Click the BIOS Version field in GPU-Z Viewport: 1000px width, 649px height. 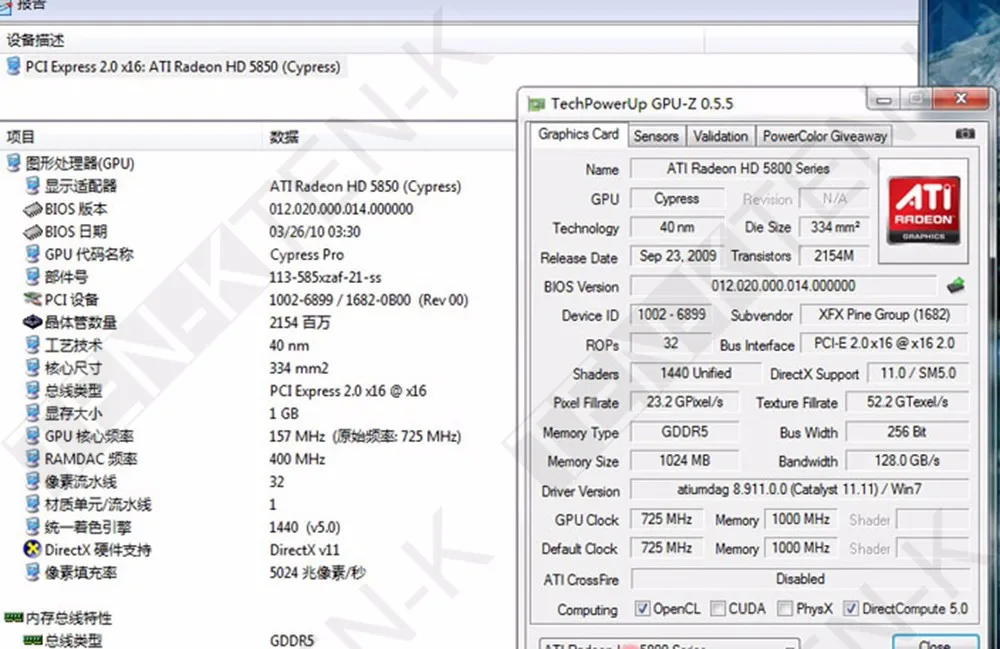783,286
